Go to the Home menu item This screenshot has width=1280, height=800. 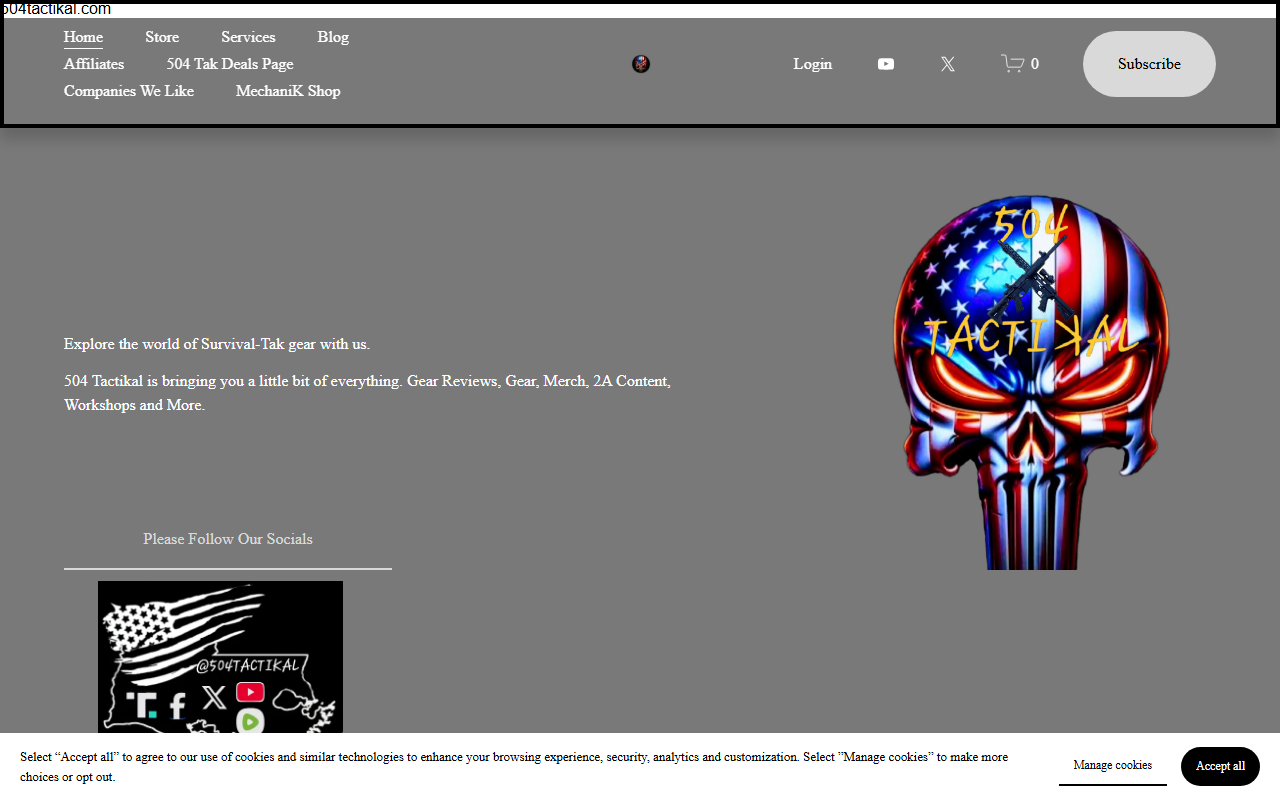[x=83, y=37]
